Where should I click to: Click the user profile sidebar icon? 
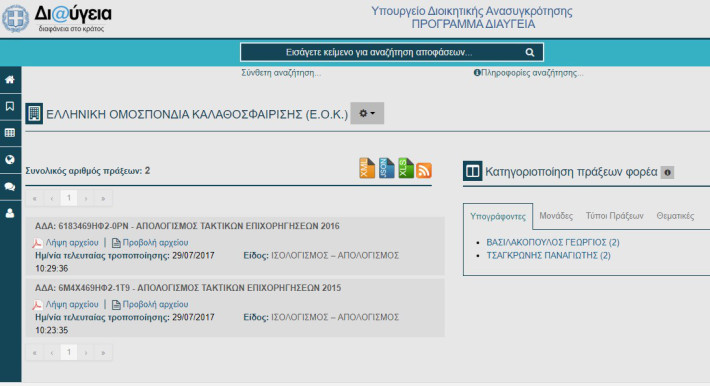click(x=10, y=213)
